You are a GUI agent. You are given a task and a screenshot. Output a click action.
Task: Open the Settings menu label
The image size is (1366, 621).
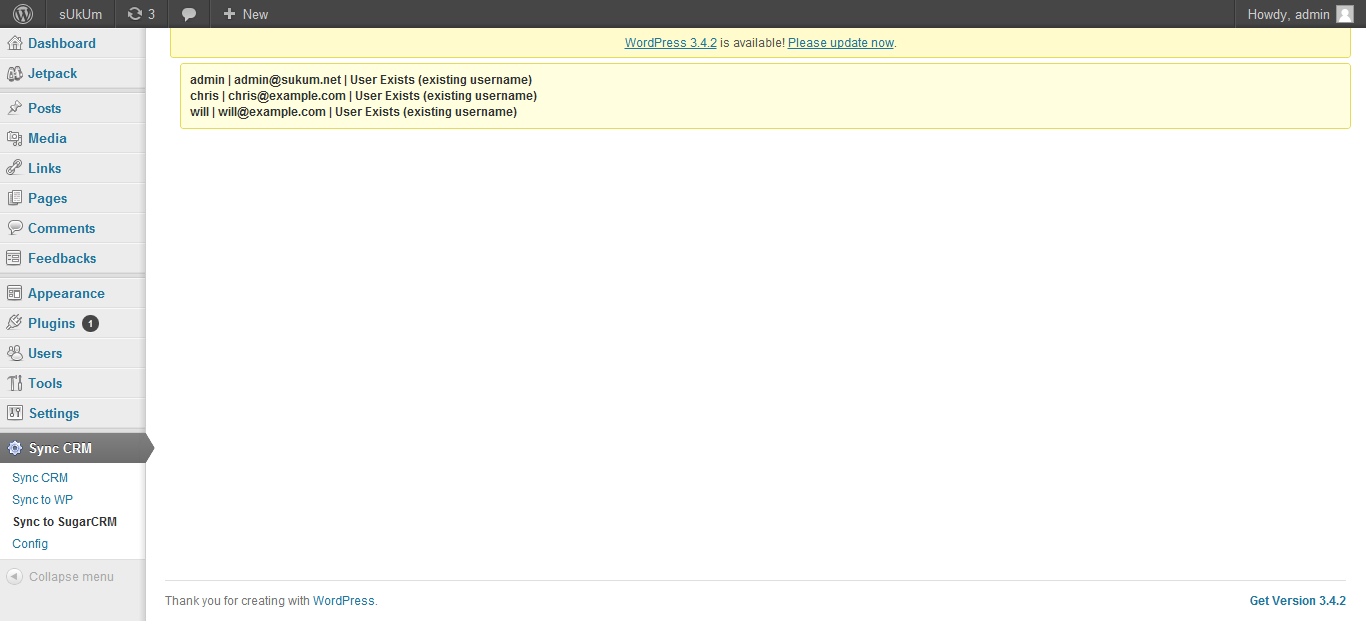coord(54,413)
